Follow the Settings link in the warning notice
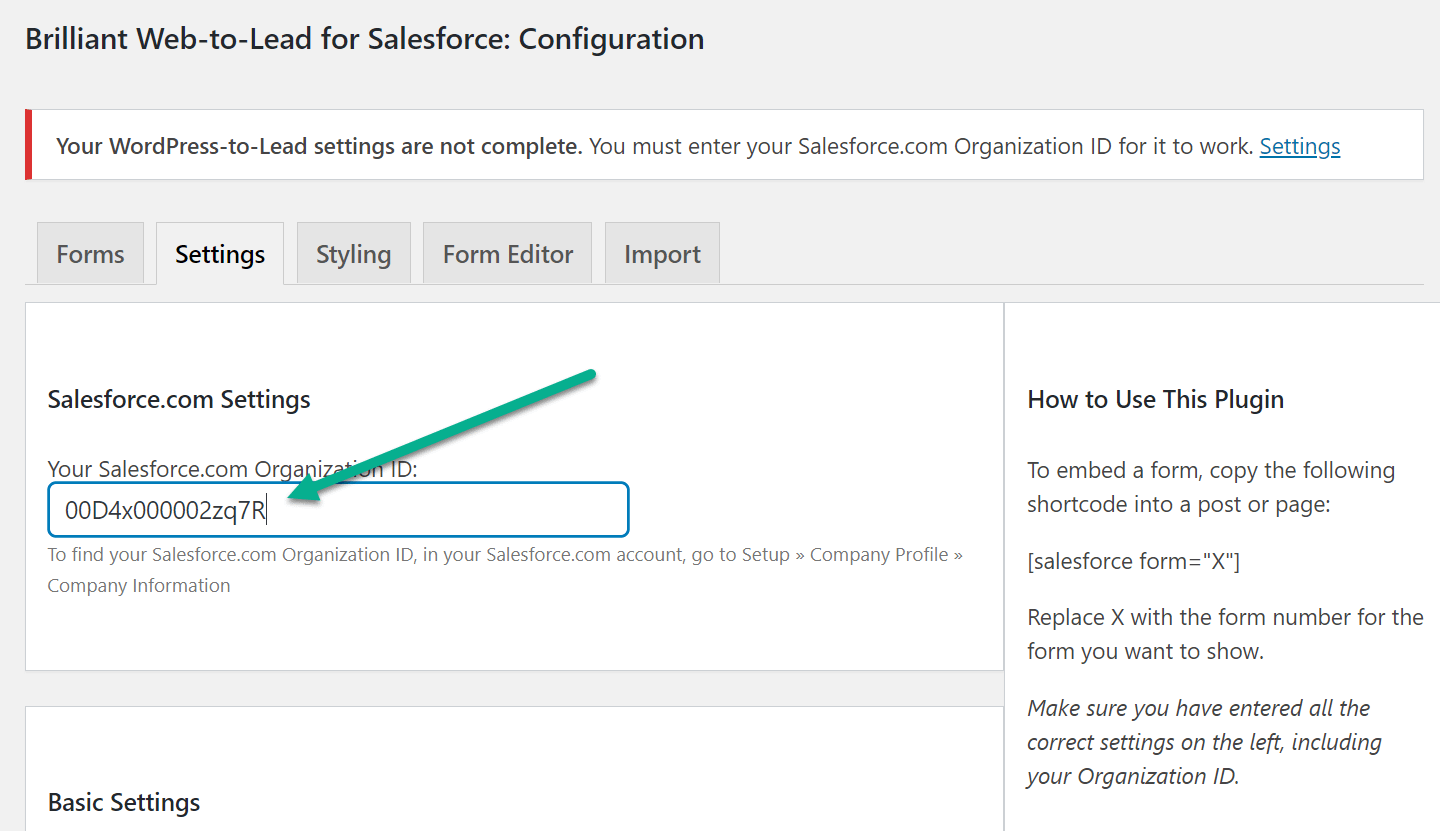The image size is (1440, 831). tap(1300, 146)
